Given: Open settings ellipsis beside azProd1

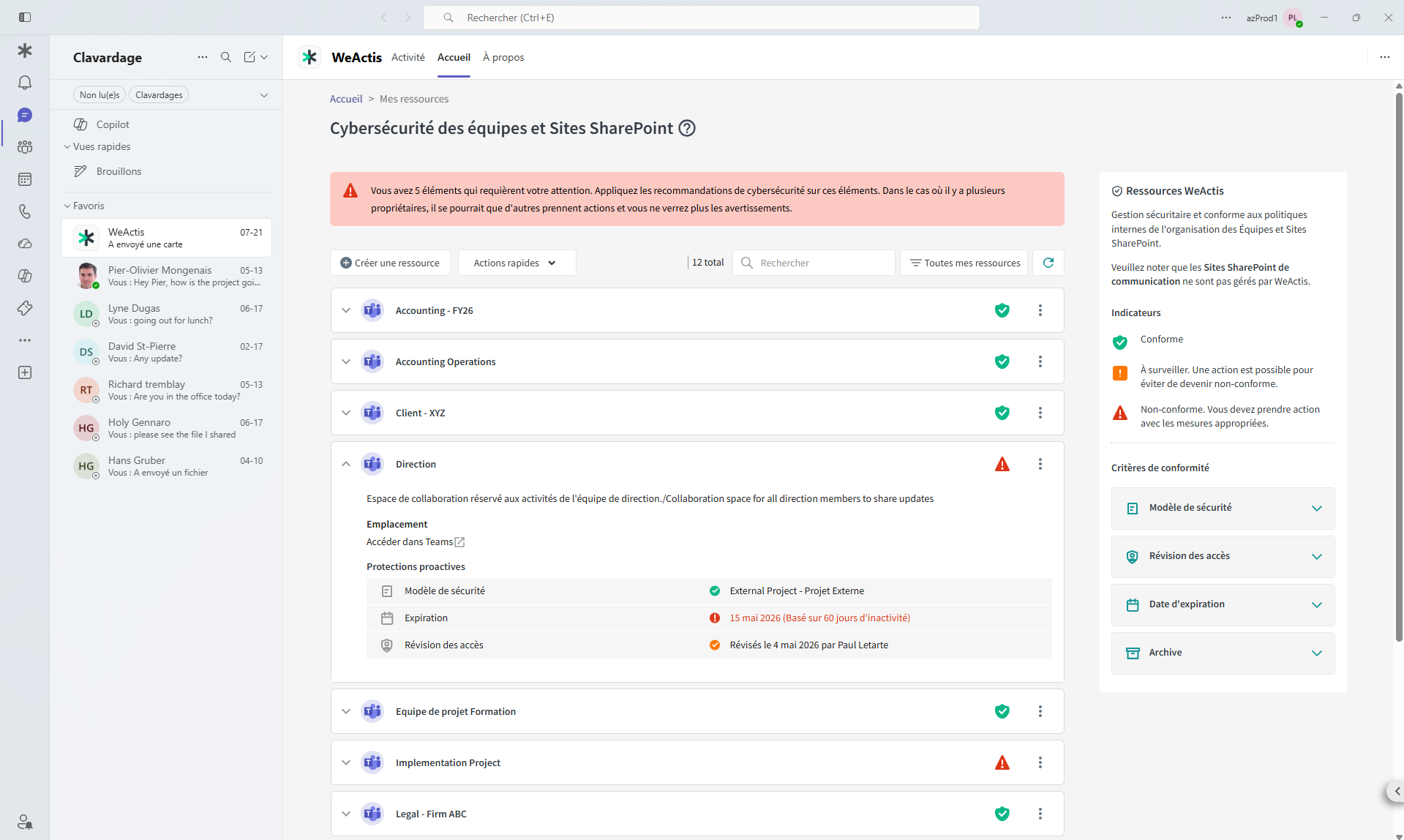Looking at the screenshot, I should pos(1226,17).
